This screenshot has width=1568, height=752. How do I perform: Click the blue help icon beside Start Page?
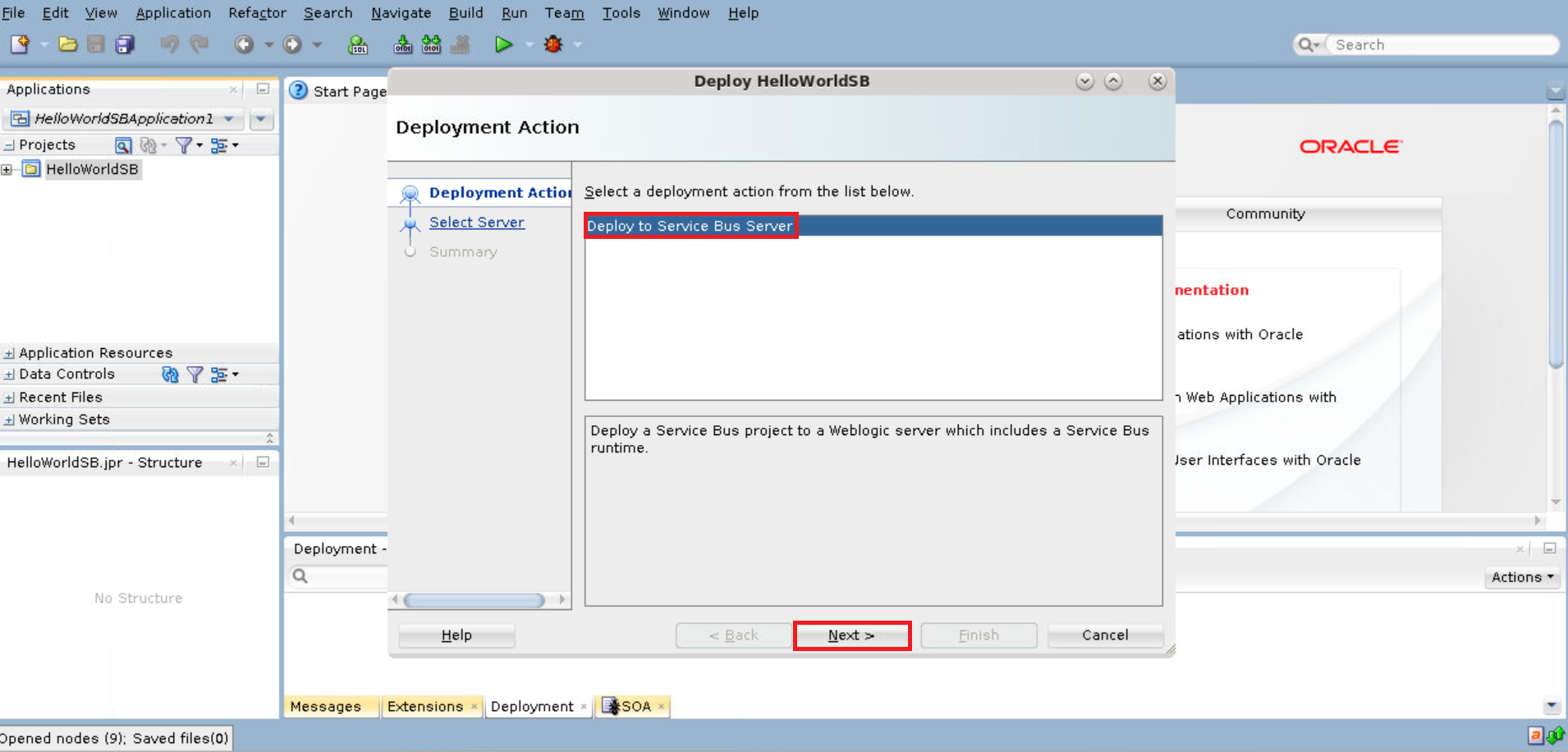[x=299, y=90]
